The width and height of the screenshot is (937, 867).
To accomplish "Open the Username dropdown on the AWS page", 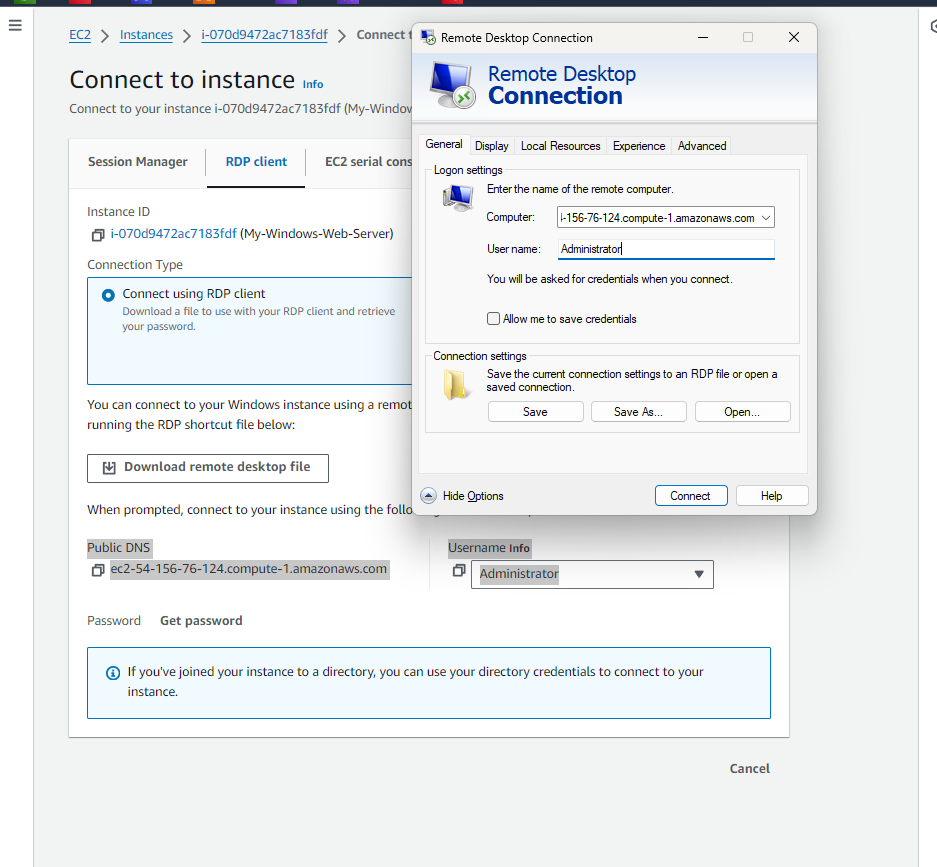I will click(x=698, y=574).
